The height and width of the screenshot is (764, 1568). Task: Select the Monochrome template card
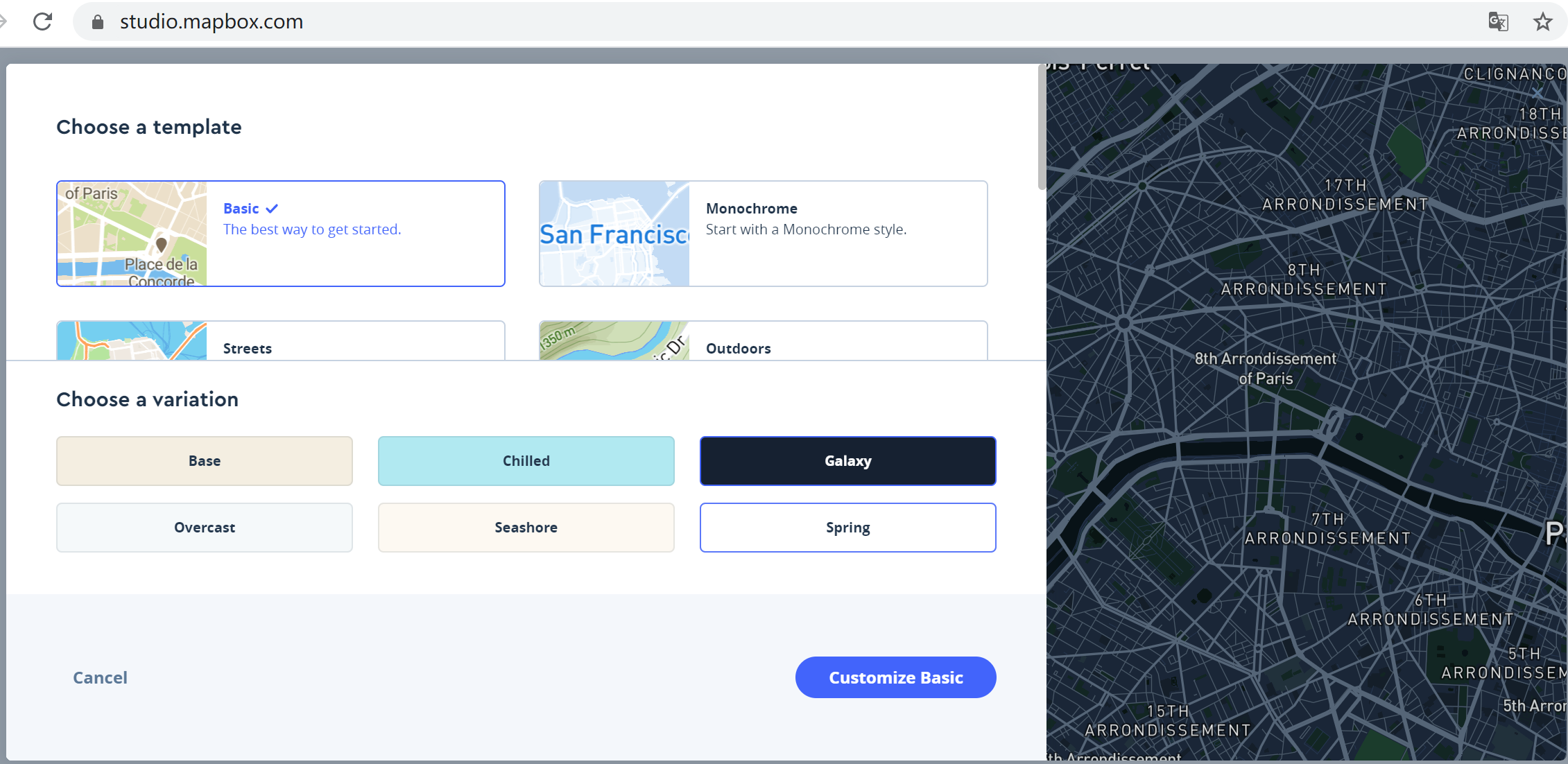coord(763,234)
